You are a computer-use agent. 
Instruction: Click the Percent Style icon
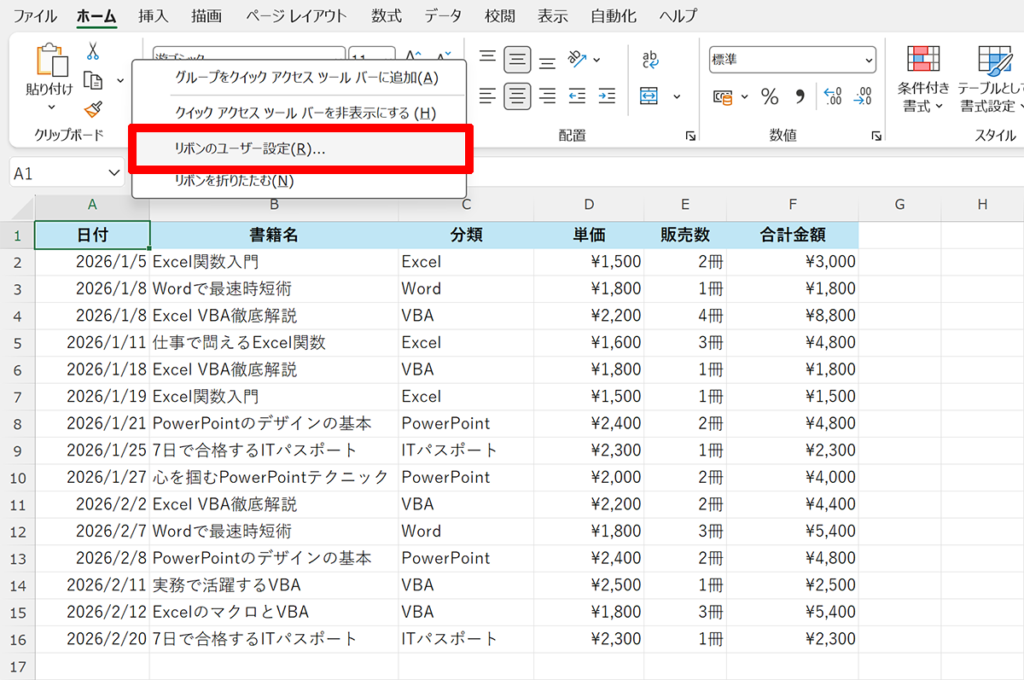[769, 96]
